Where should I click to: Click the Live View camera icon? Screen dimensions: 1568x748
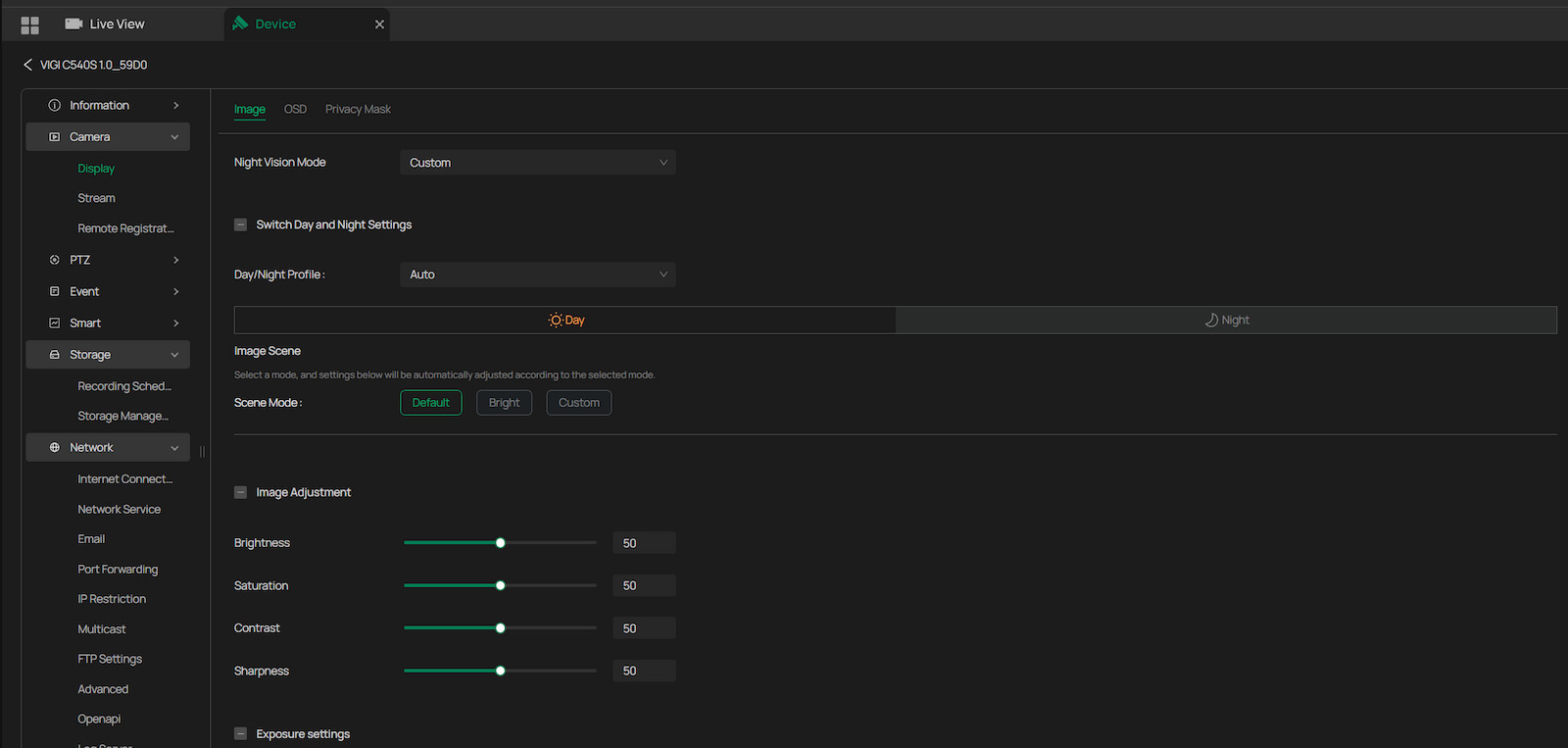click(x=73, y=24)
